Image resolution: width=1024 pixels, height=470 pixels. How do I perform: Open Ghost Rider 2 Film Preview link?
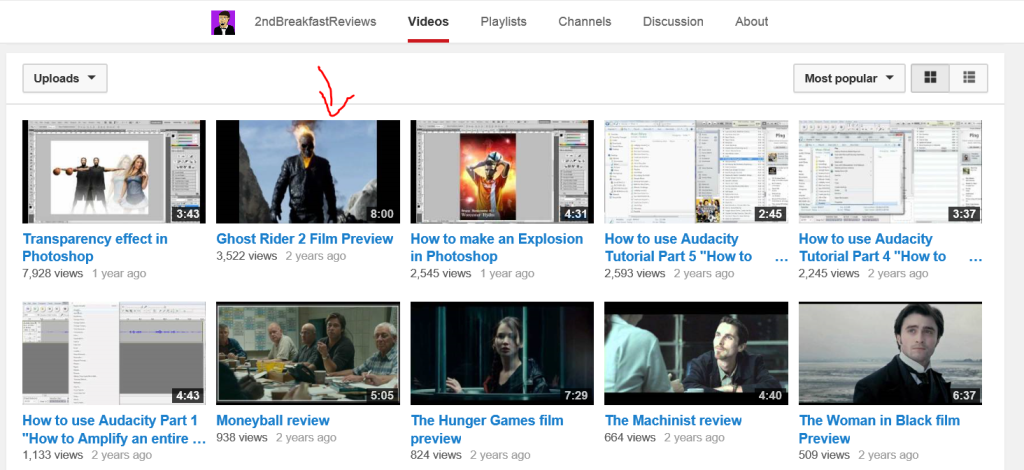[x=305, y=239]
